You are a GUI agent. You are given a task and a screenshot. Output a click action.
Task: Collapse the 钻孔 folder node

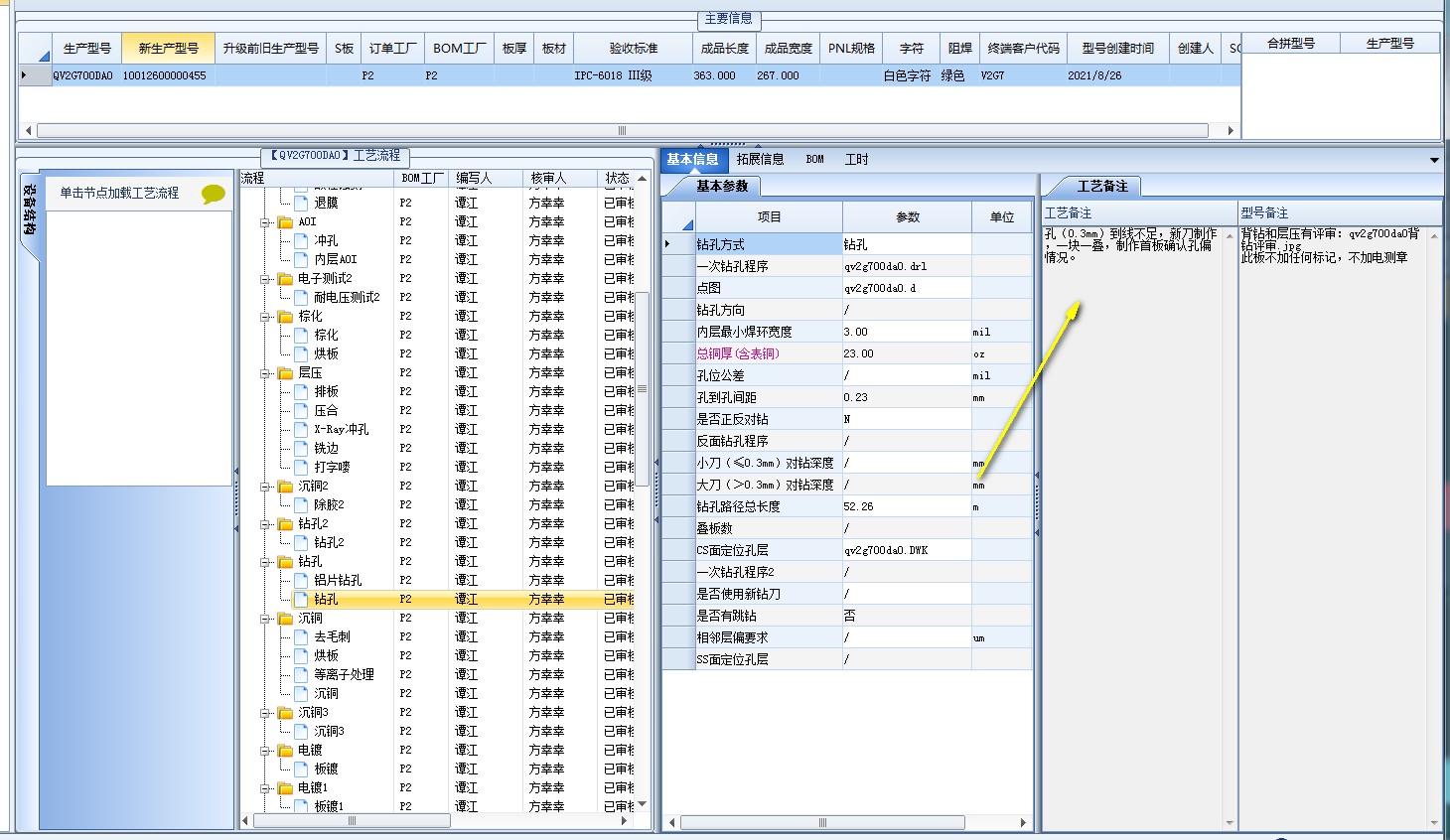266,561
